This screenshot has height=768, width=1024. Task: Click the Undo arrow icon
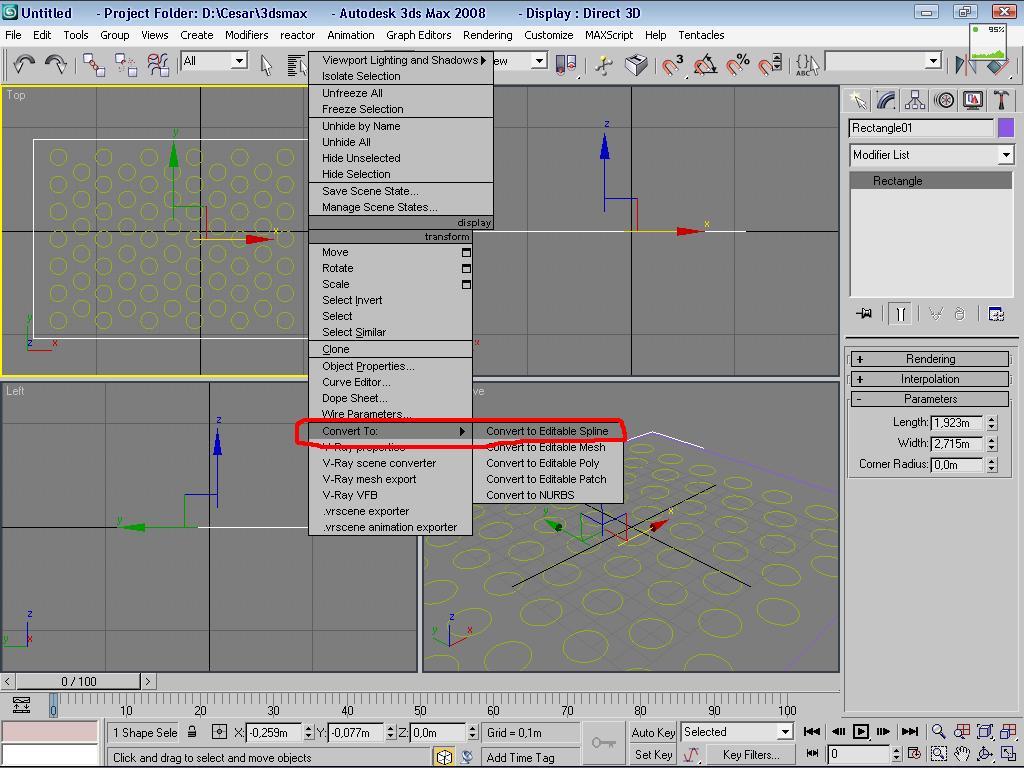[24, 63]
